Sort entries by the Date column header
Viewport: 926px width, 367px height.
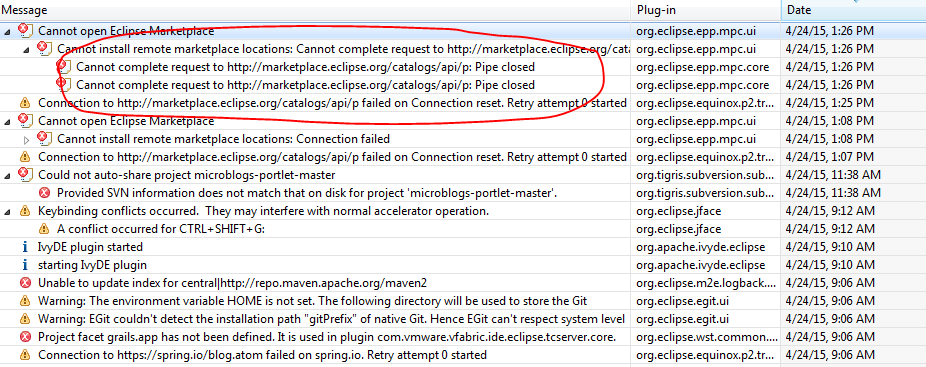click(853, 10)
